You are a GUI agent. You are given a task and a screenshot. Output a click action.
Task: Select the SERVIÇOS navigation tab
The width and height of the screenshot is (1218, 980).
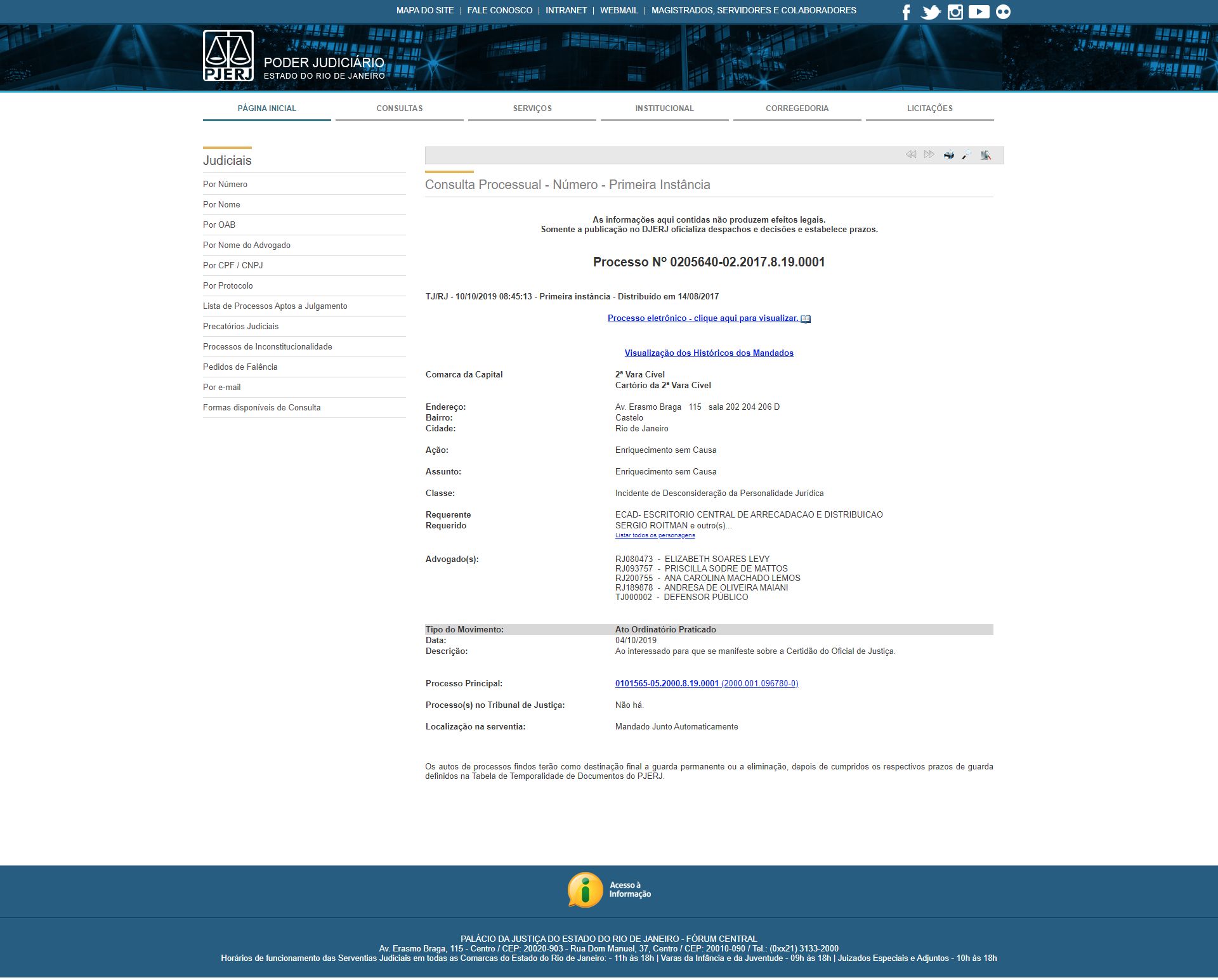[532, 108]
